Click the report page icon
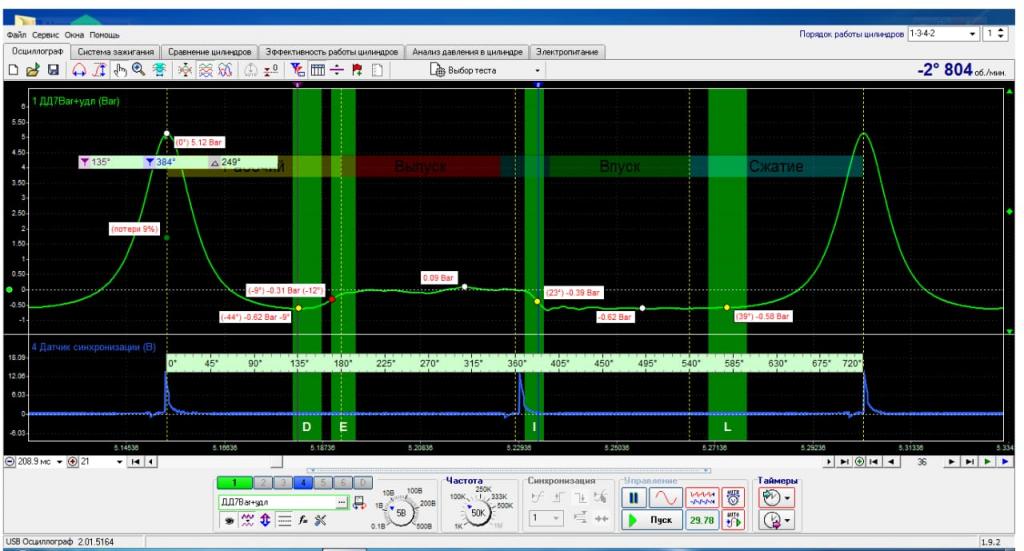The width and height of the screenshot is (1024, 551). point(377,70)
